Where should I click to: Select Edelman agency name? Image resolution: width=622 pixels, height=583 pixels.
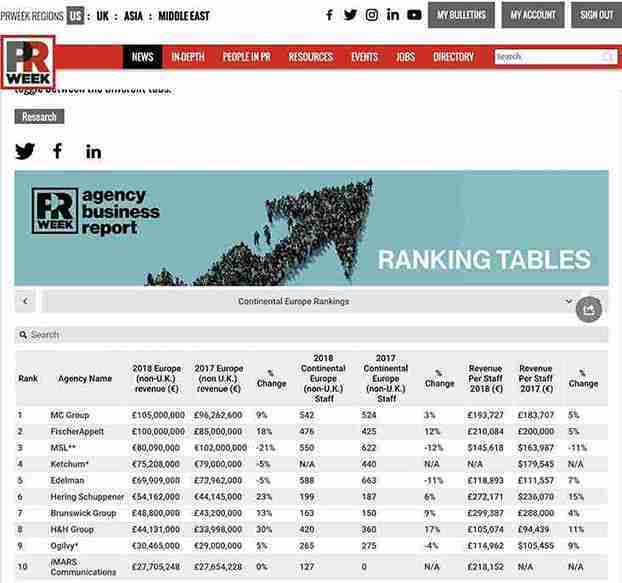tap(67, 480)
